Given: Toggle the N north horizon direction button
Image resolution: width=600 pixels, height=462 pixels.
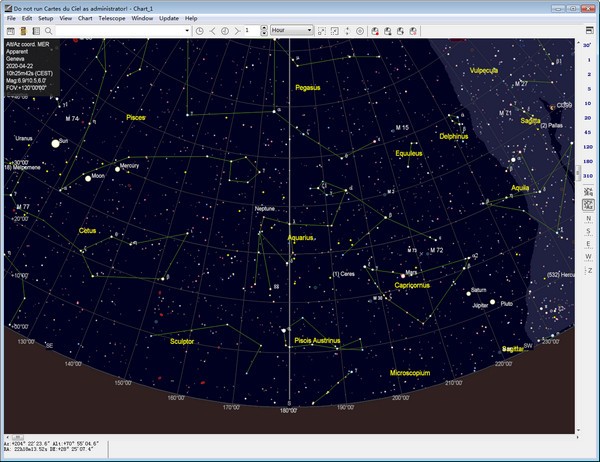Looking at the screenshot, I should 589,217.
